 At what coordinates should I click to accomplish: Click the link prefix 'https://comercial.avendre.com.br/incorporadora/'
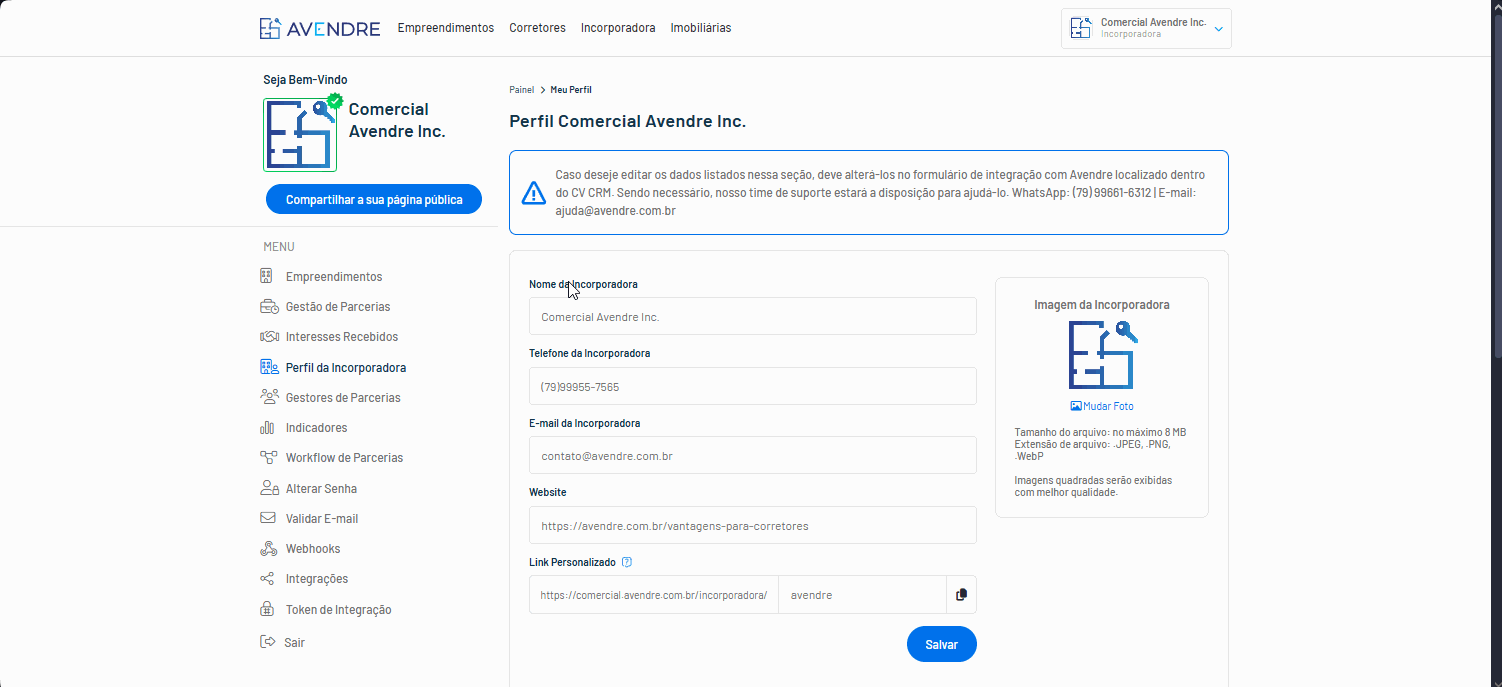(x=654, y=594)
